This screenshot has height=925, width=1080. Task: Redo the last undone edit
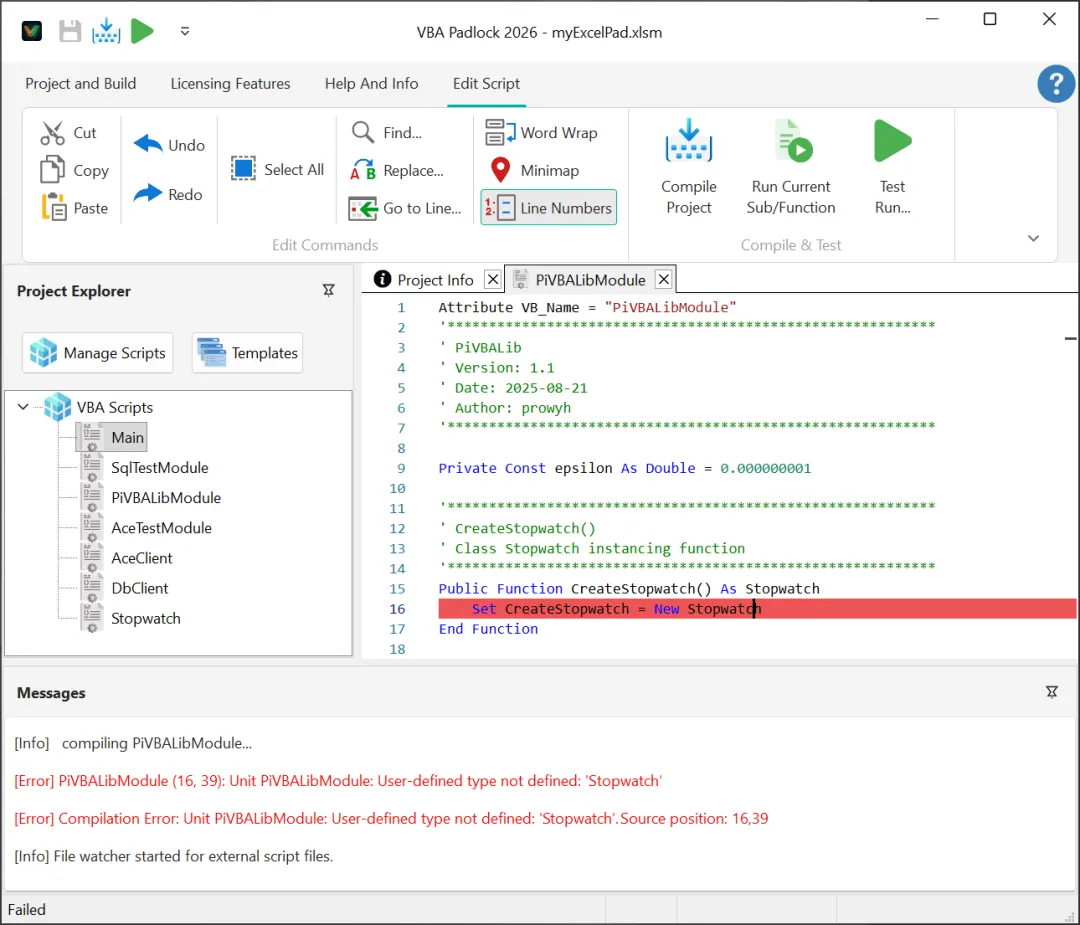167,194
